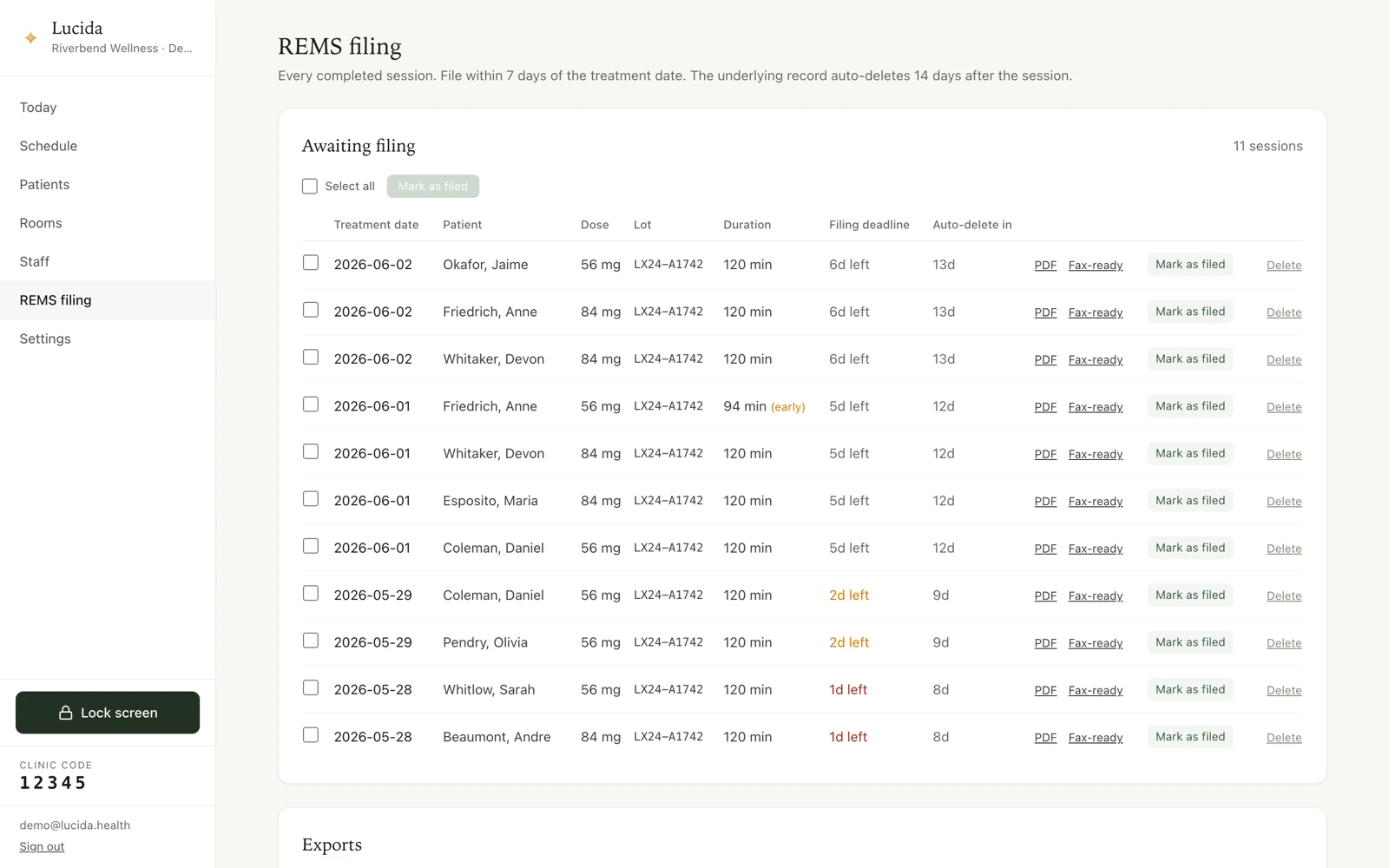Click patient name Esposito, Maria
Viewport: 1389px width, 868px height.
[x=490, y=501]
